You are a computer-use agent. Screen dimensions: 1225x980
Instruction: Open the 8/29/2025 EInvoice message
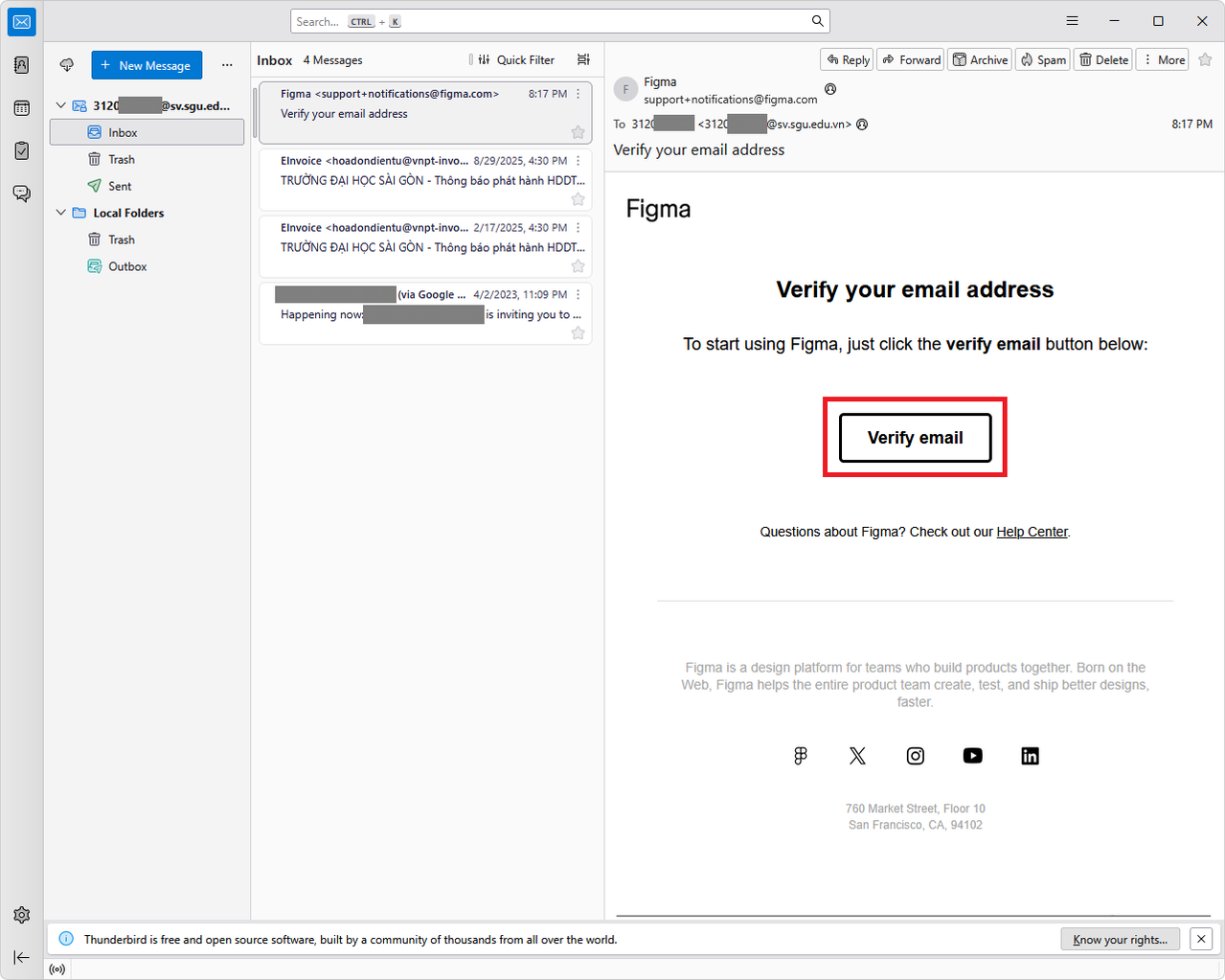pyautogui.click(x=425, y=179)
